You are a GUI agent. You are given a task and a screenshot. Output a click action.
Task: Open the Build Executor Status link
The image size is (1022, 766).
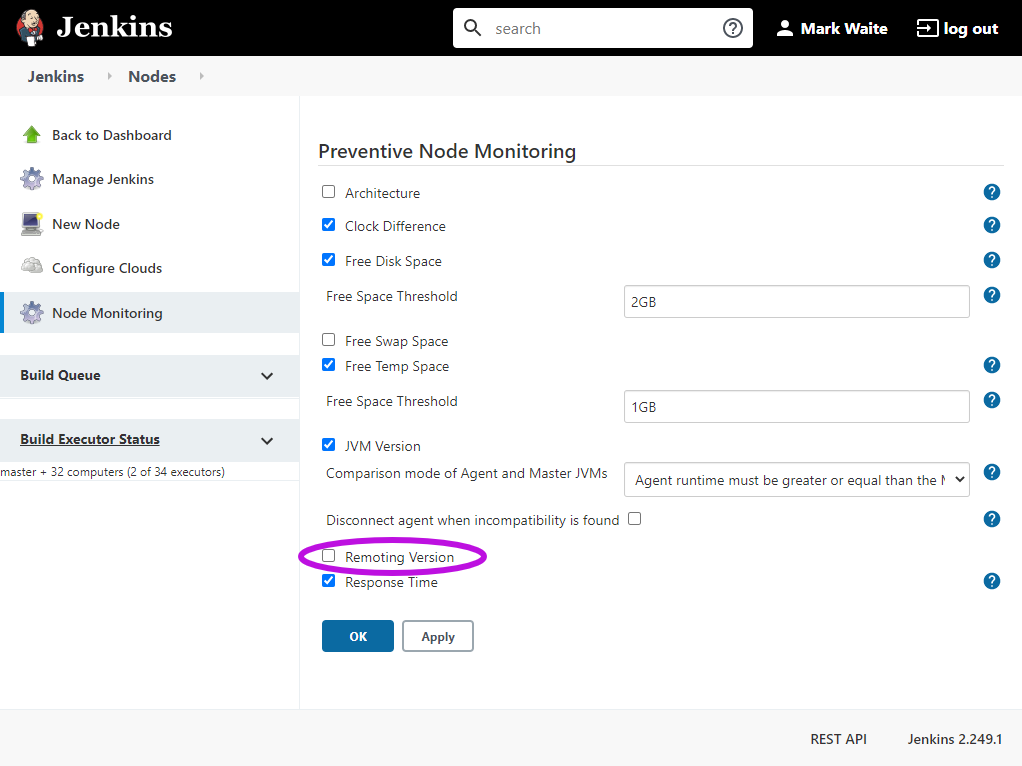click(90, 439)
